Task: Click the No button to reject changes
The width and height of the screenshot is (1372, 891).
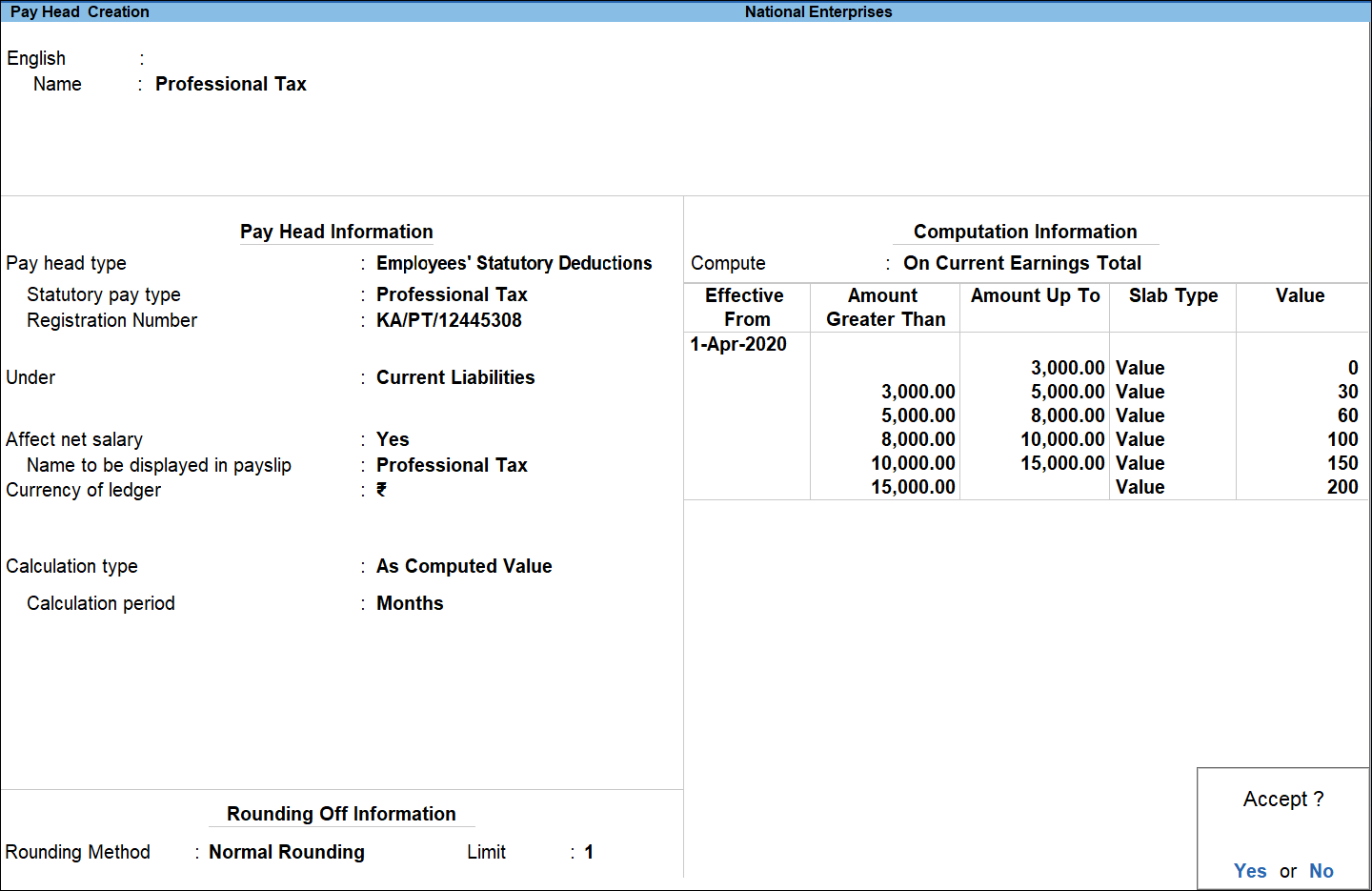Action: 1322,870
